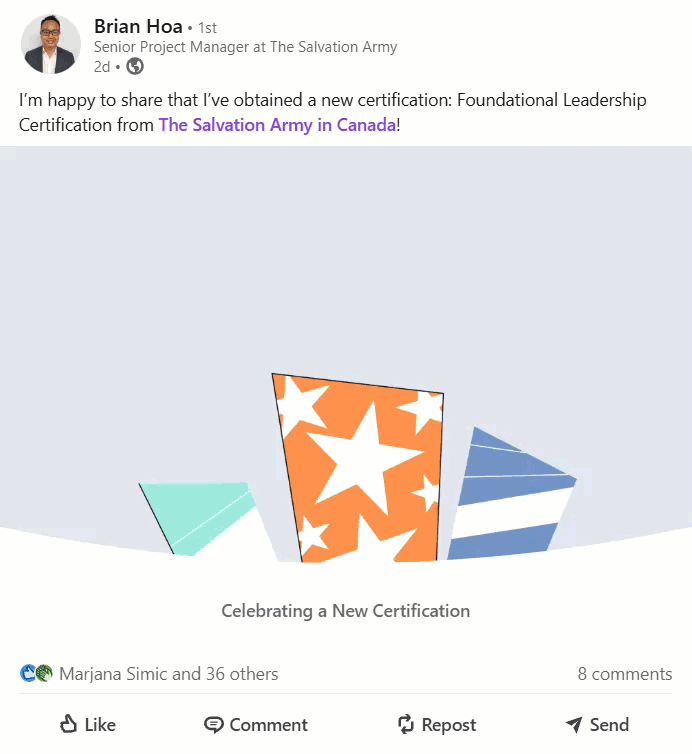The height and width of the screenshot is (754, 692).
Task: Click the globe public visibility icon
Action: point(135,67)
